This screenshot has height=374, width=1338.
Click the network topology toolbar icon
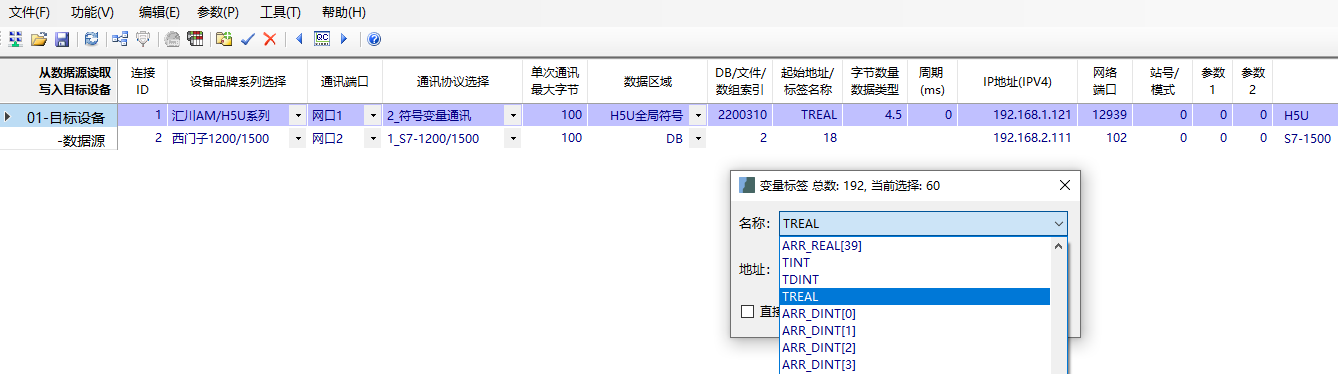[x=120, y=39]
